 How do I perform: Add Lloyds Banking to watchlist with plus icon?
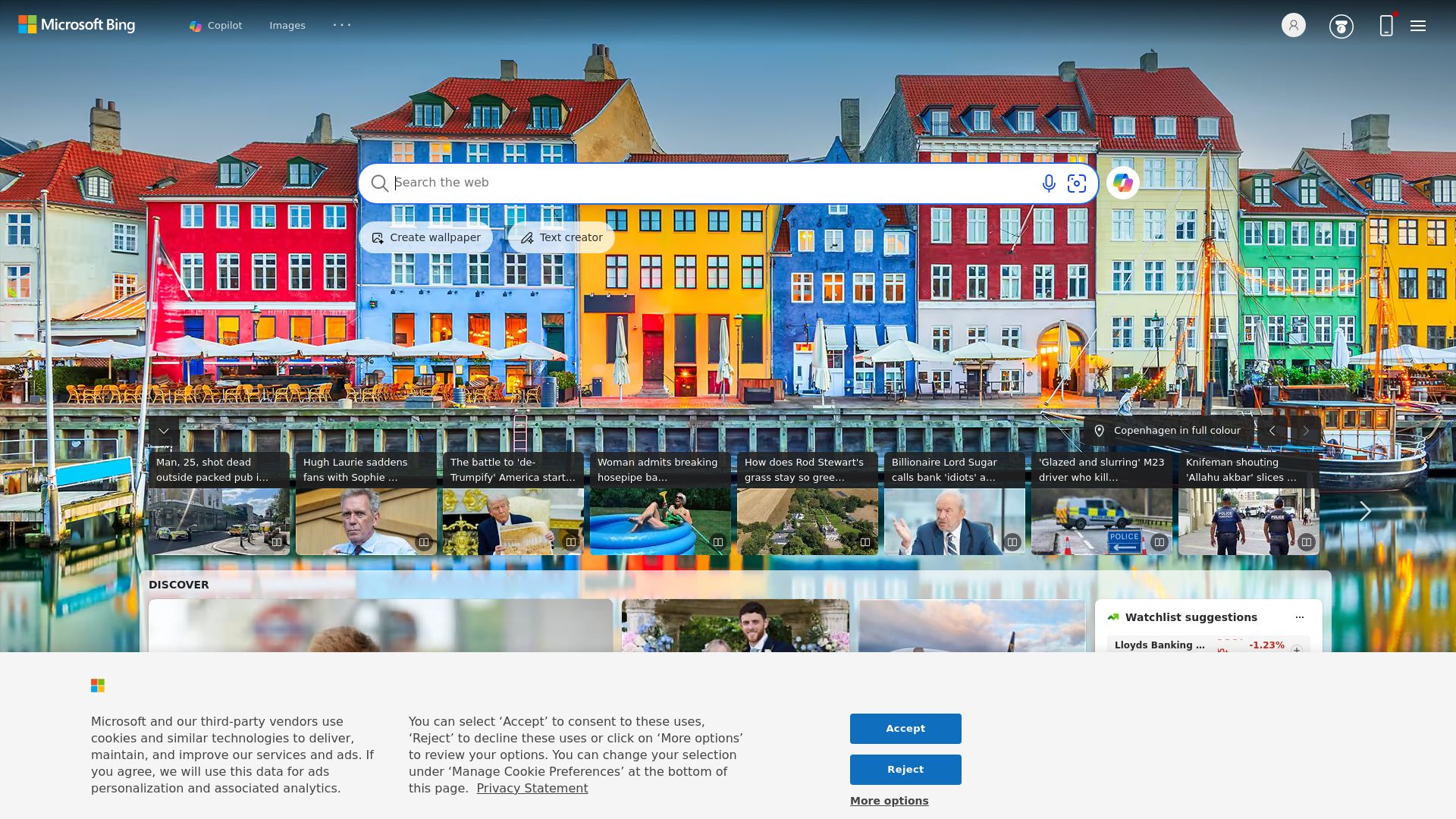[x=1297, y=649]
